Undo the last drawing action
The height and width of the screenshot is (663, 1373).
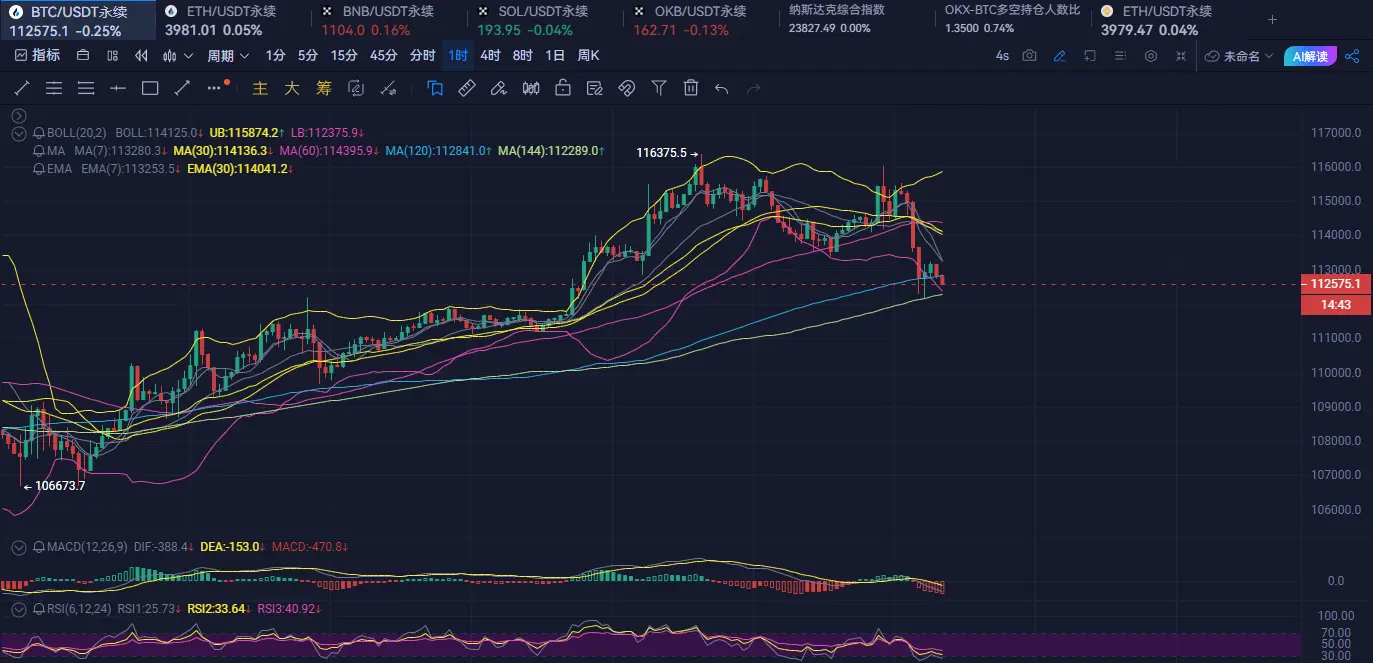click(x=722, y=88)
